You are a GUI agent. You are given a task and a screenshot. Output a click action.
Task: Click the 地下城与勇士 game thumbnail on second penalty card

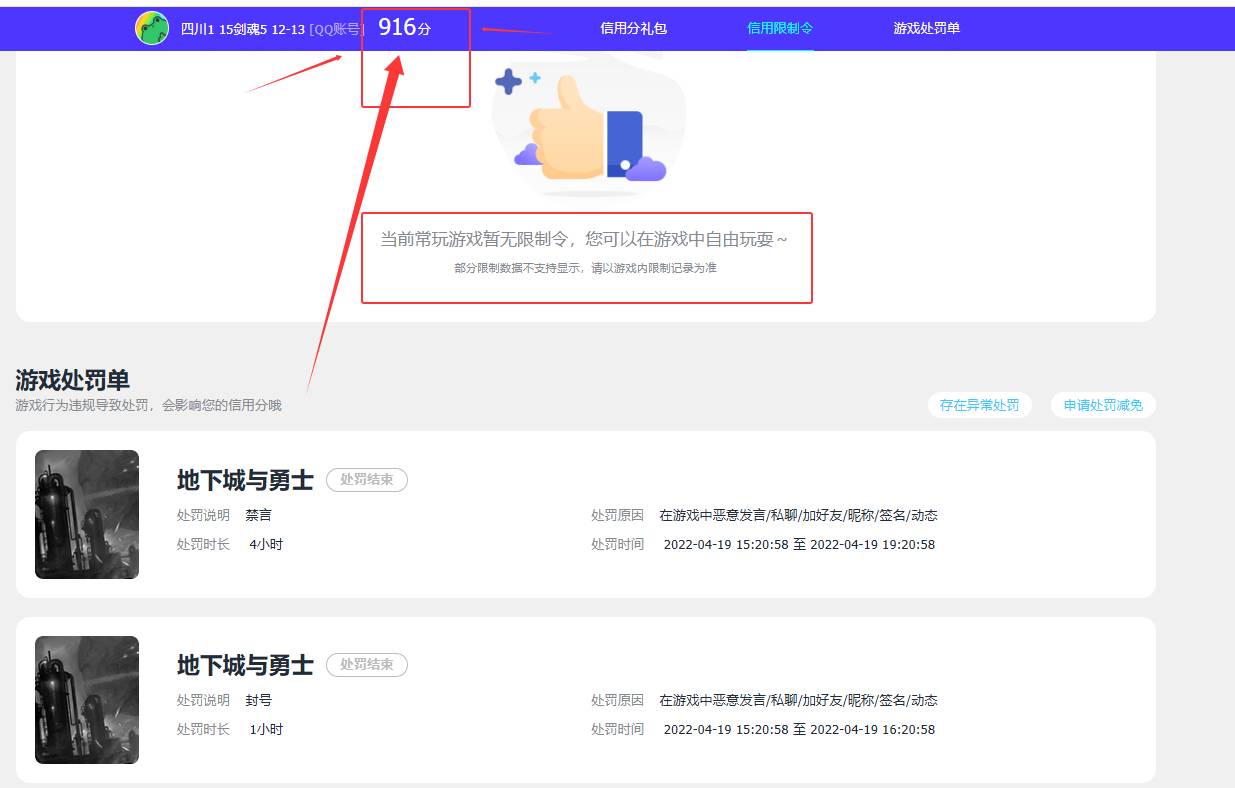tap(86, 699)
